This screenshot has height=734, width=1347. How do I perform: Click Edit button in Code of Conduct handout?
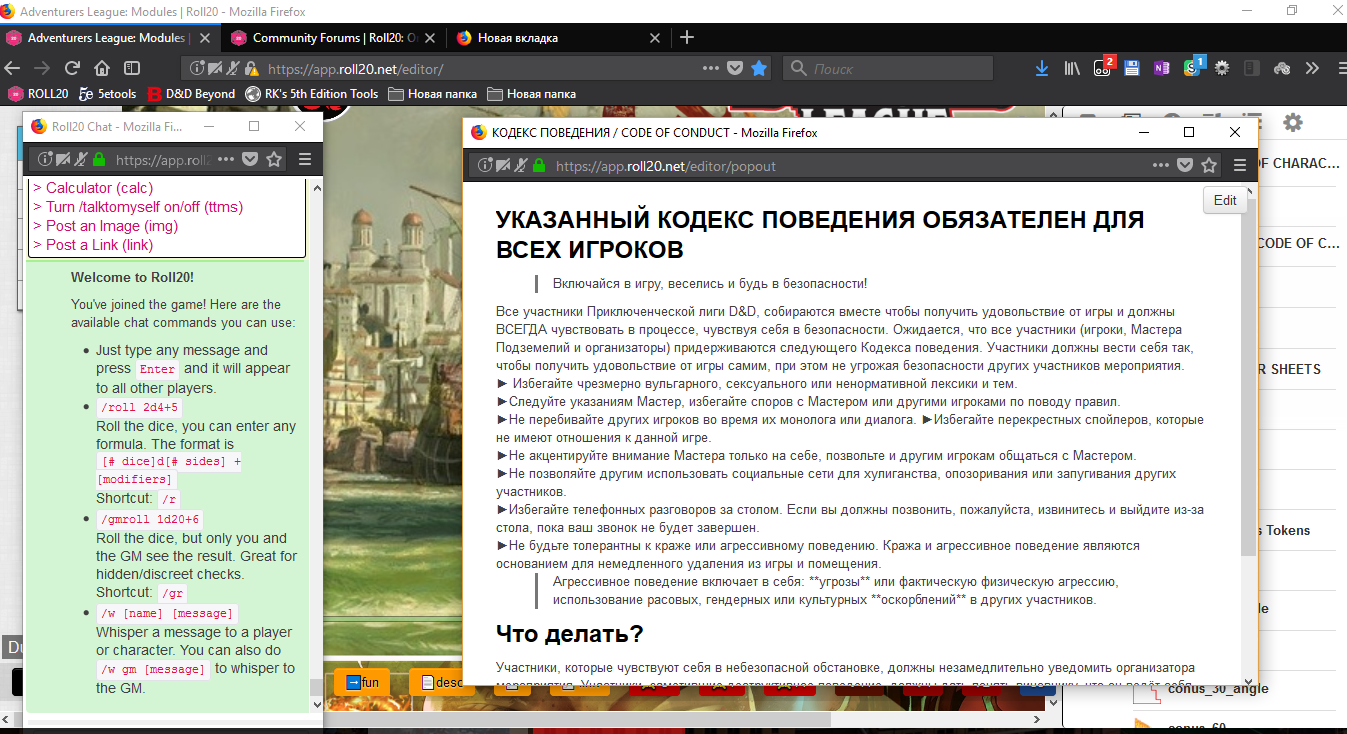1225,200
